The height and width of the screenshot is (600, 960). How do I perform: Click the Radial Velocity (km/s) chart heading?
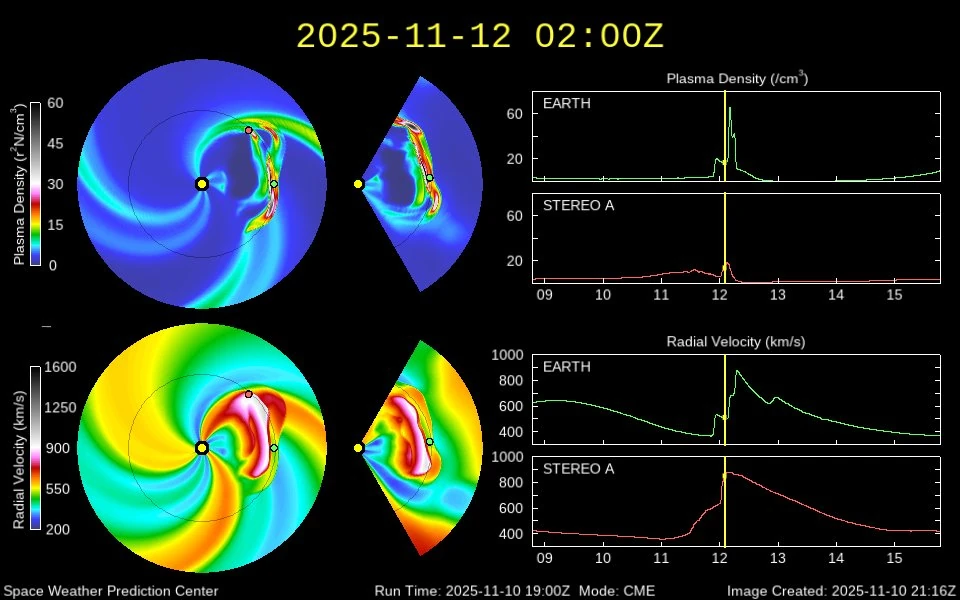pyautogui.click(x=736, y=342)
